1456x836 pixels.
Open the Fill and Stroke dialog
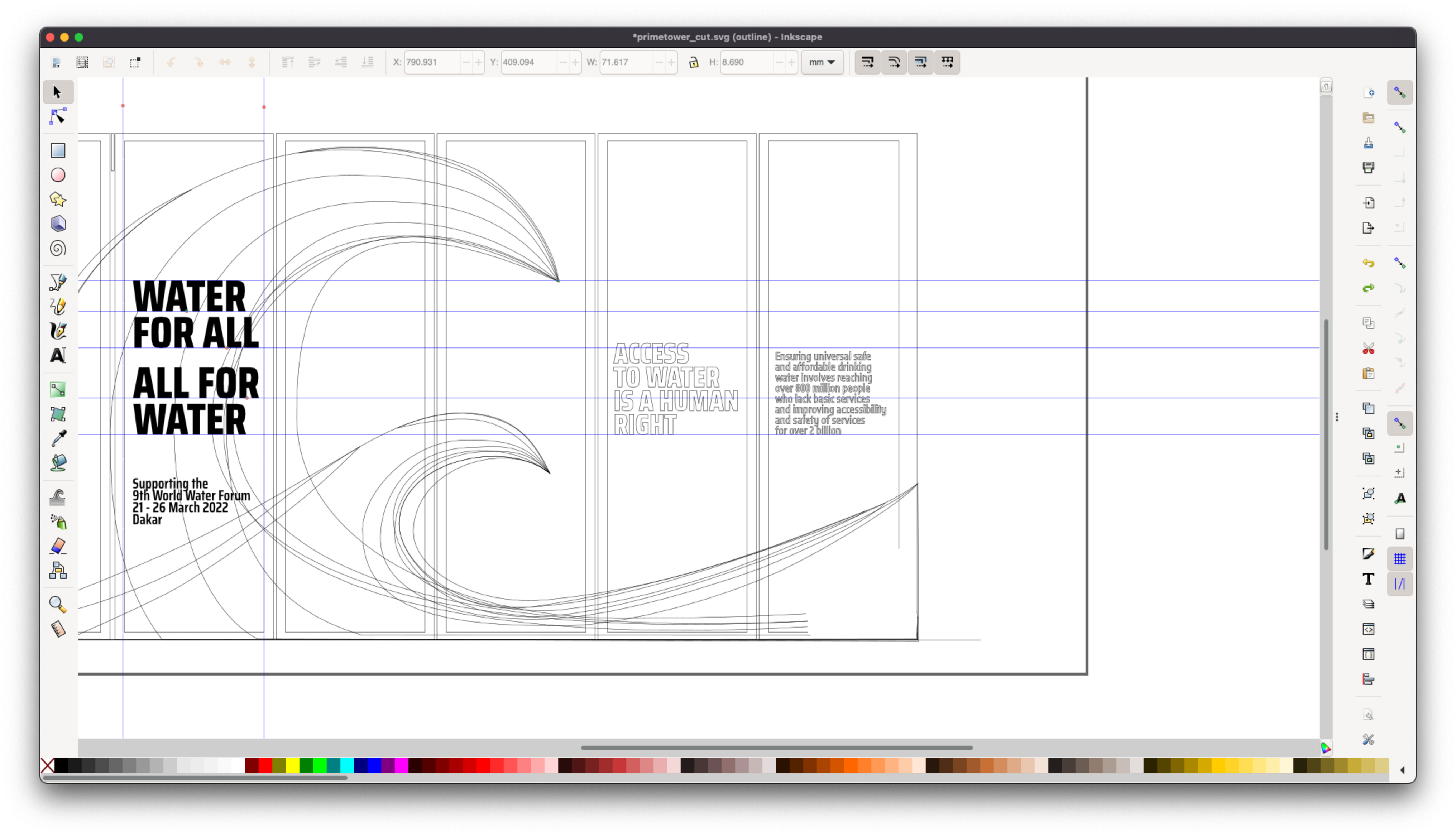1368,553
